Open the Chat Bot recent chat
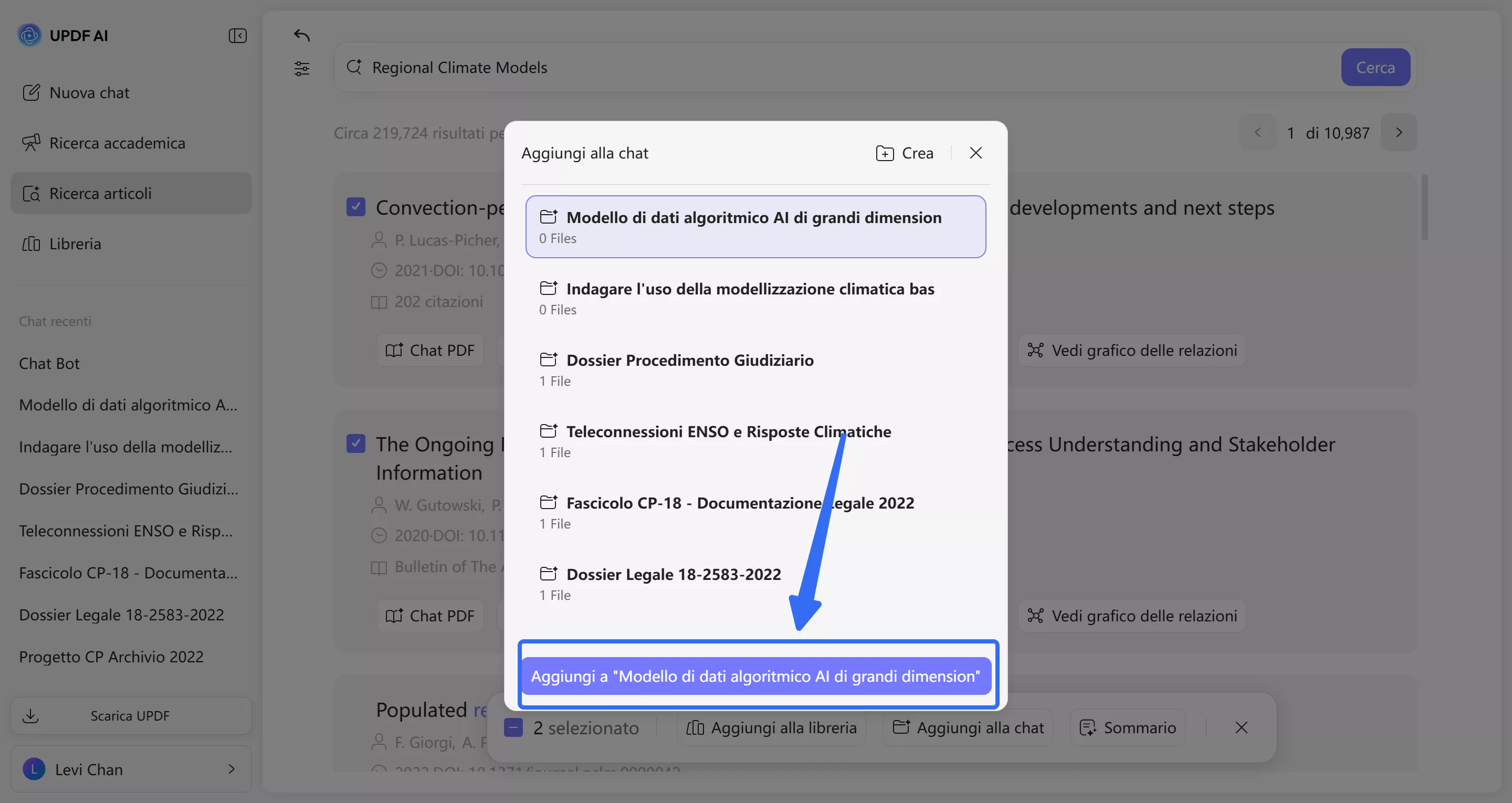This screenshot has width=1512, height=803. click(x=49, y=363)
